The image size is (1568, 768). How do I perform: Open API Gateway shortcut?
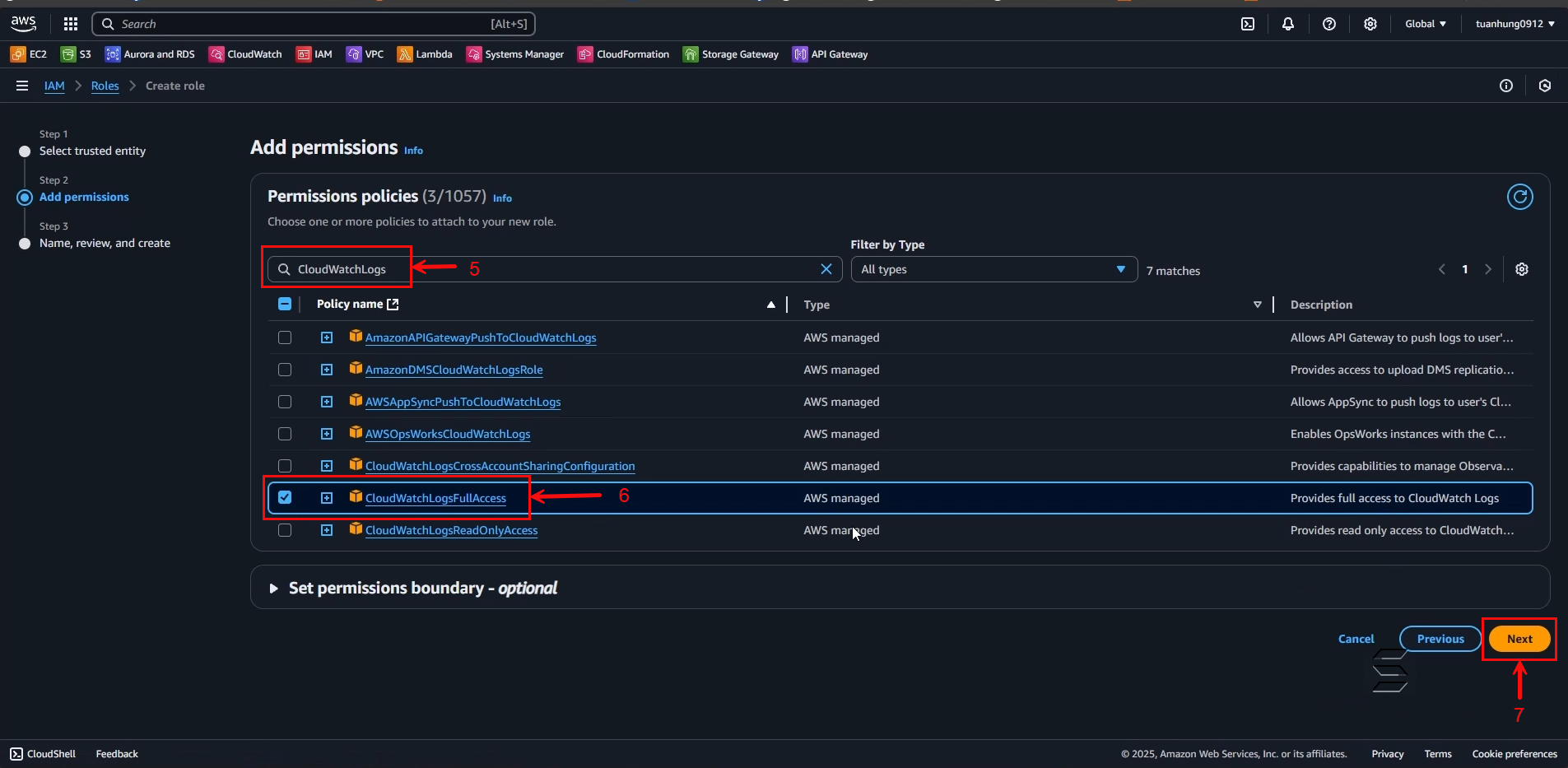[831, 54]
